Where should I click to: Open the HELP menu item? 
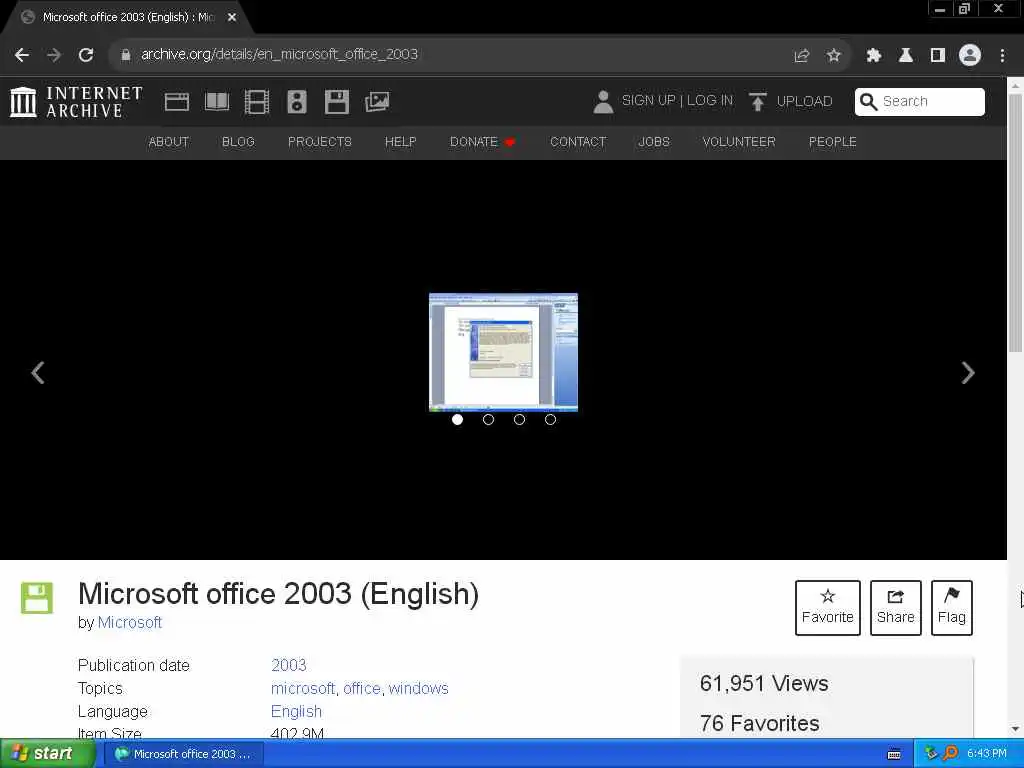[x=400, y=142]
